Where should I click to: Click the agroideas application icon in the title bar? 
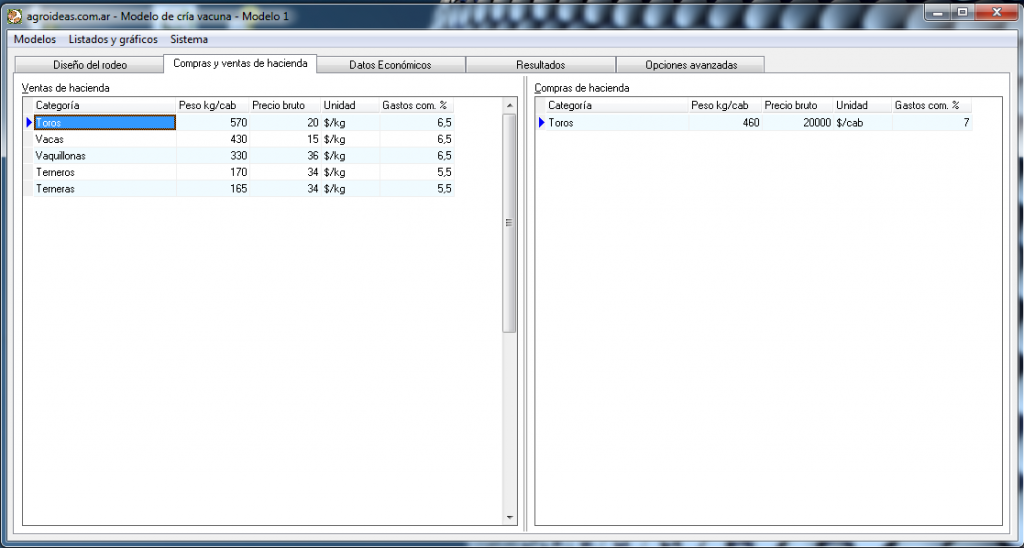(x=14, y=16)
